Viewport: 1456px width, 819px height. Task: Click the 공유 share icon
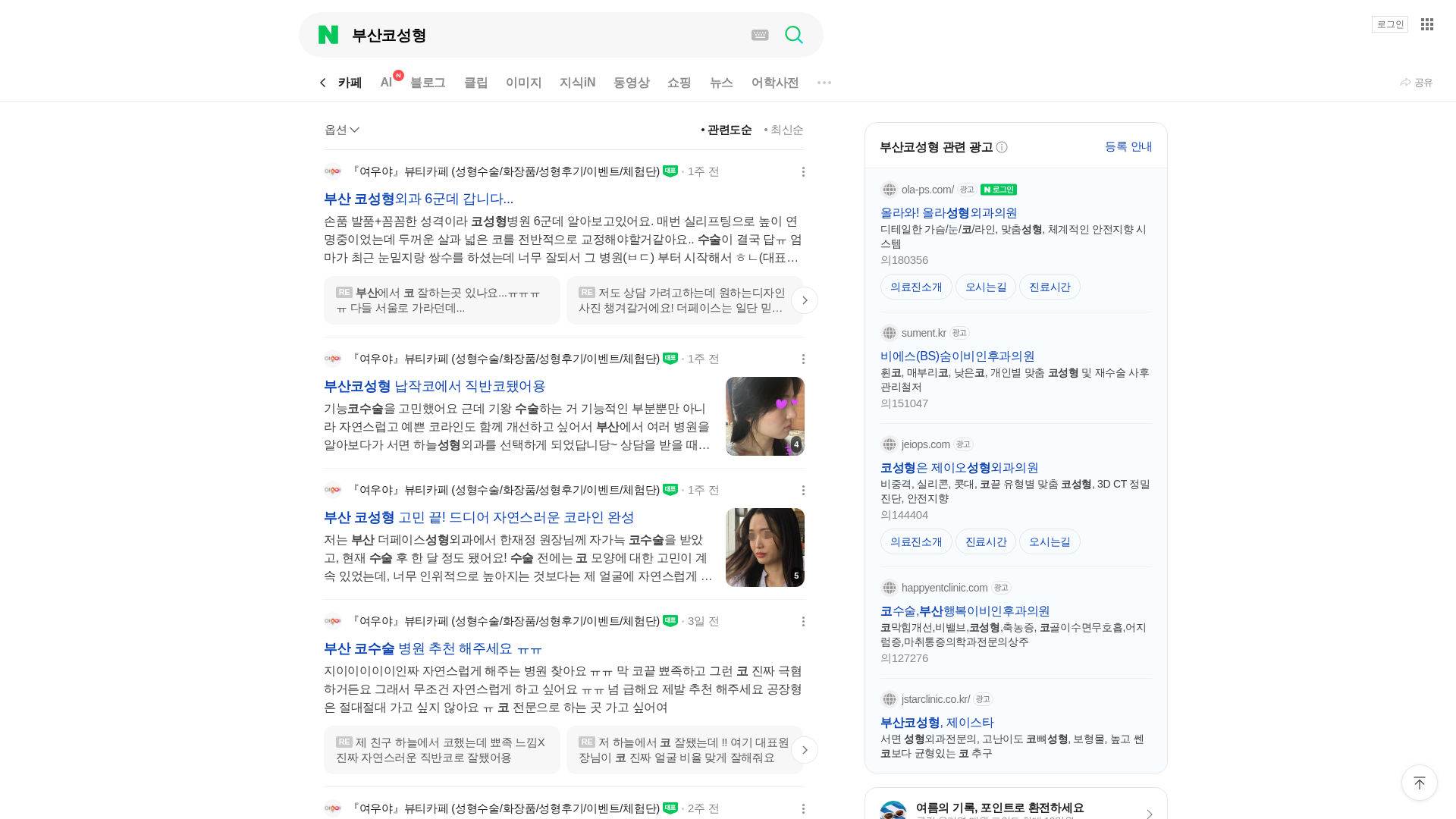pos(1416,83)
